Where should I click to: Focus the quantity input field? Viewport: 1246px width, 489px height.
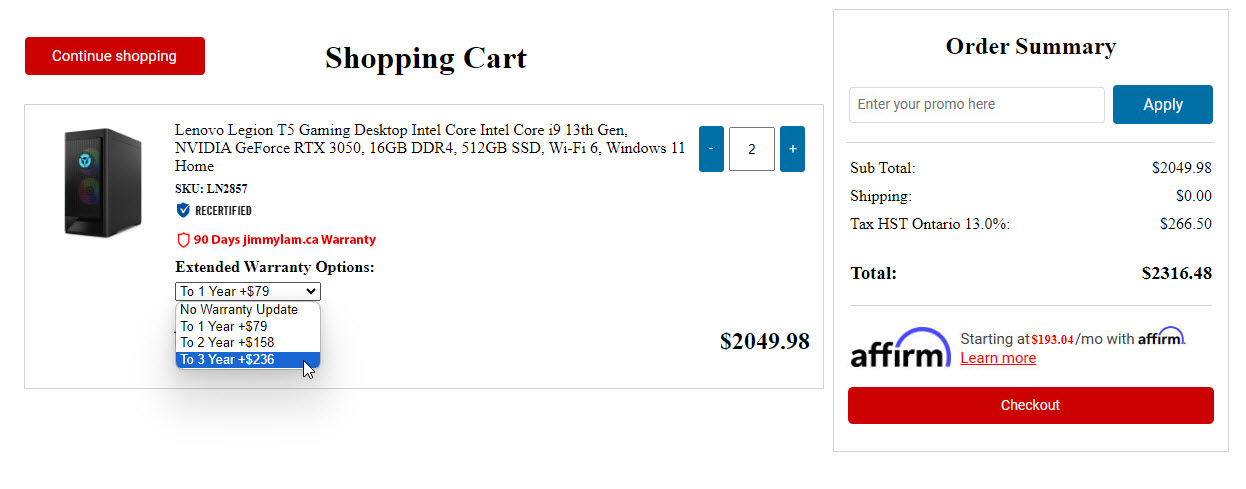click(x=751, y=149)
